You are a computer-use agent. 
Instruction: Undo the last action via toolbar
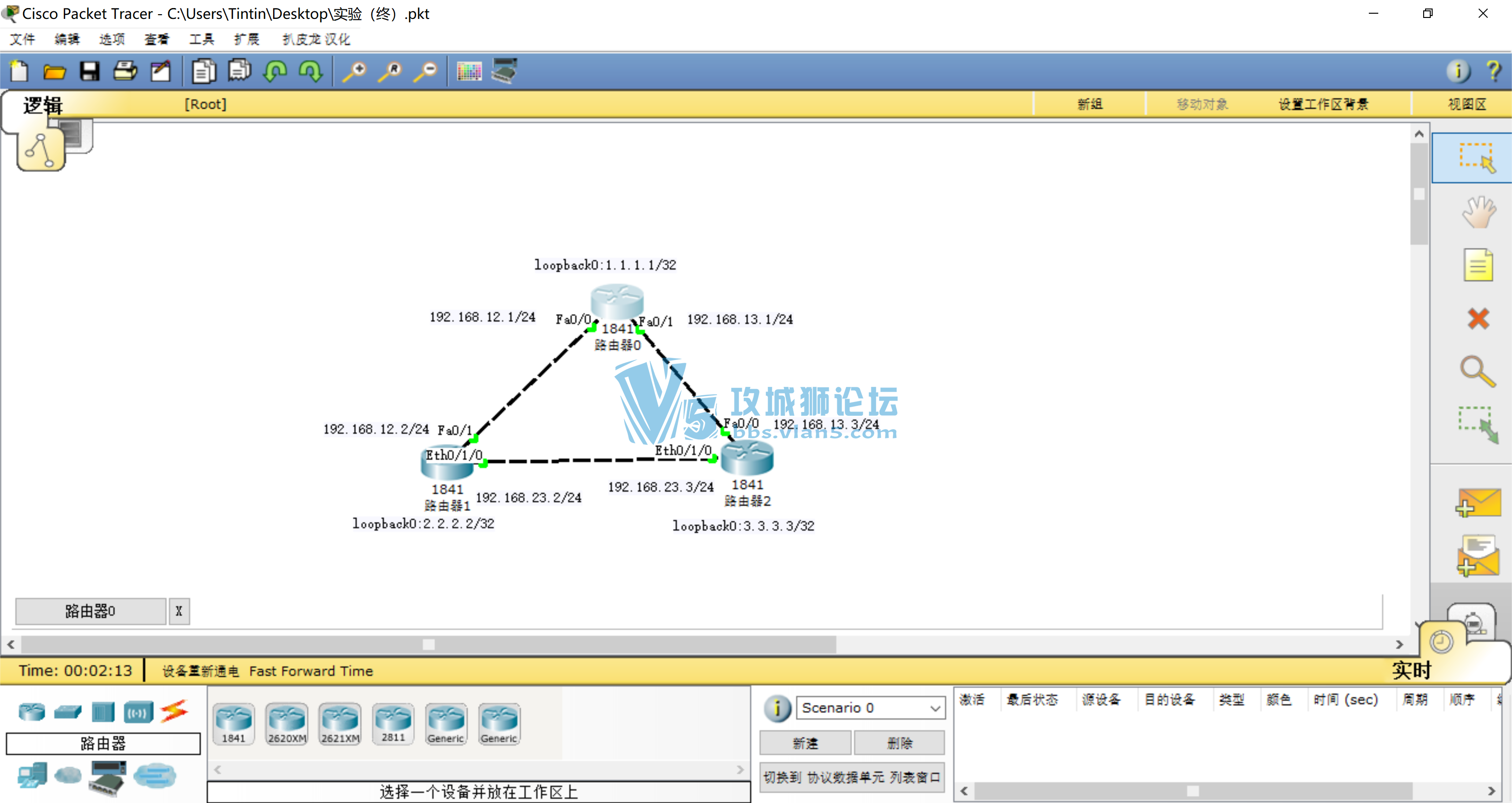tap(275, 72)
